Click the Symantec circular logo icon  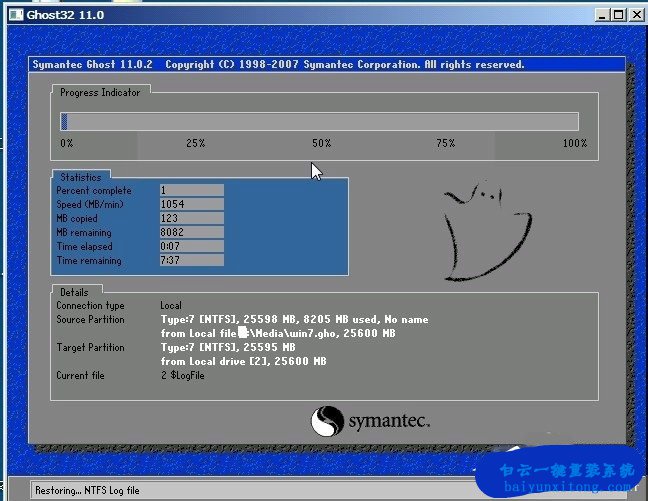click(x=327, y=421)
